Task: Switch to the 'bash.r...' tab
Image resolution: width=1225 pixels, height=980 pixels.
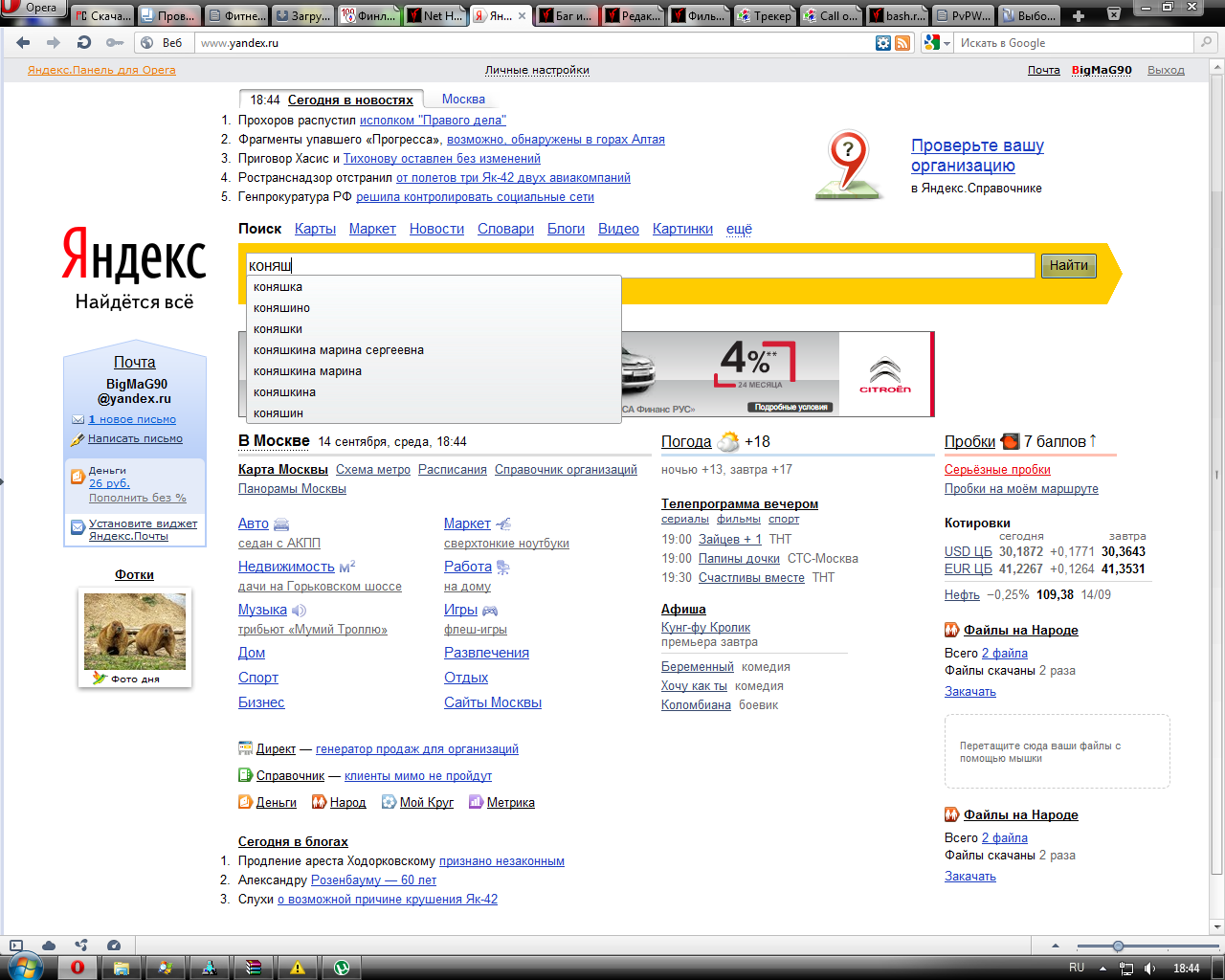Action: coord(896,15)
